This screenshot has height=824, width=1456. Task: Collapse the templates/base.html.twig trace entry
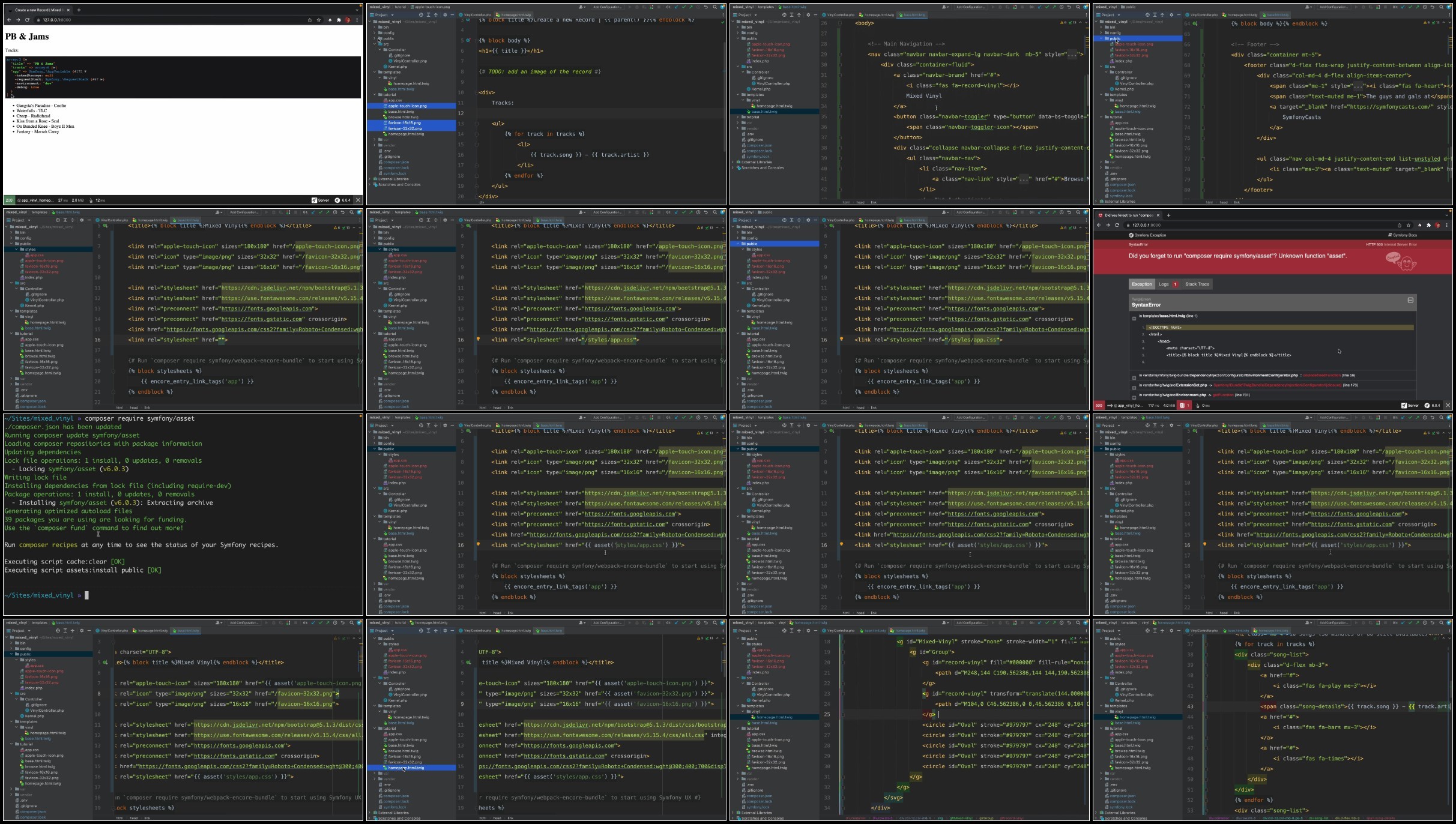pos(1134,318)
